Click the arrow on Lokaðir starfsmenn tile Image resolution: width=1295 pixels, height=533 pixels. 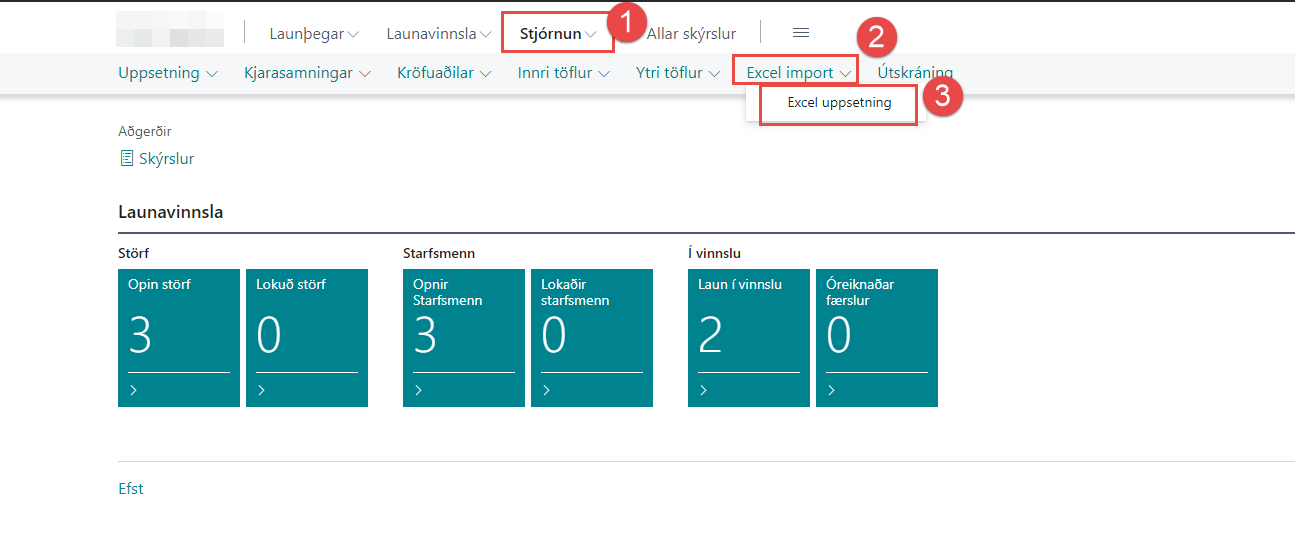[546, 390]
